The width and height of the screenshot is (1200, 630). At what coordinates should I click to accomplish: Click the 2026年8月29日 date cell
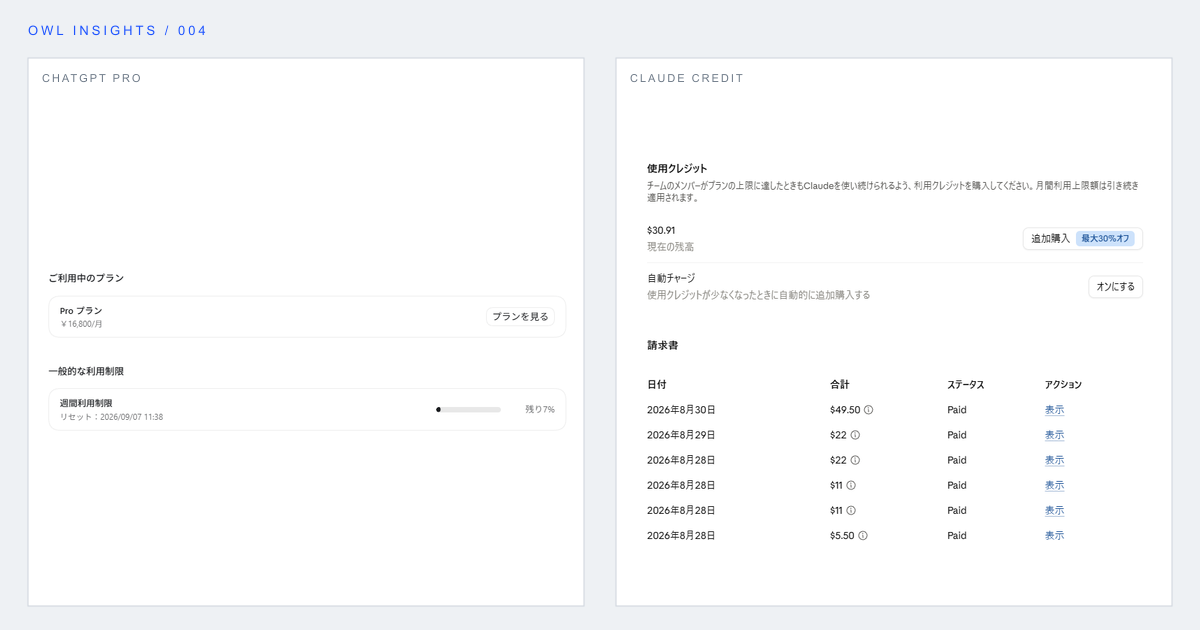[x=681, y=435]
